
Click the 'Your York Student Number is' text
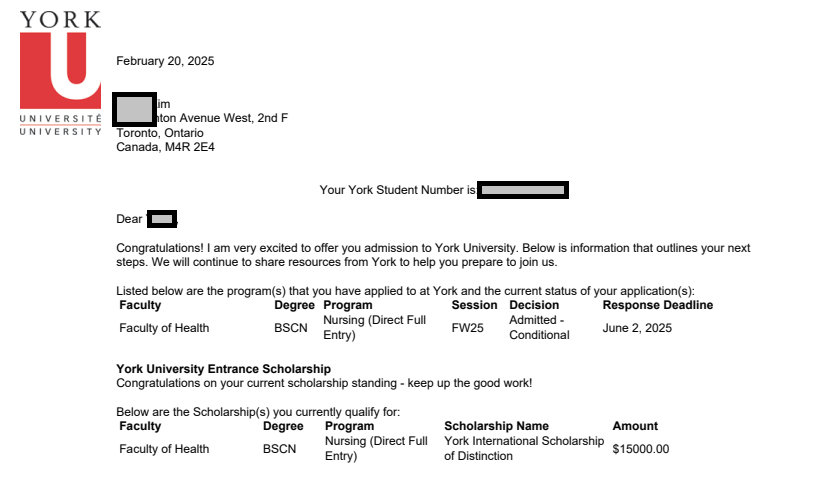(397, 190)
